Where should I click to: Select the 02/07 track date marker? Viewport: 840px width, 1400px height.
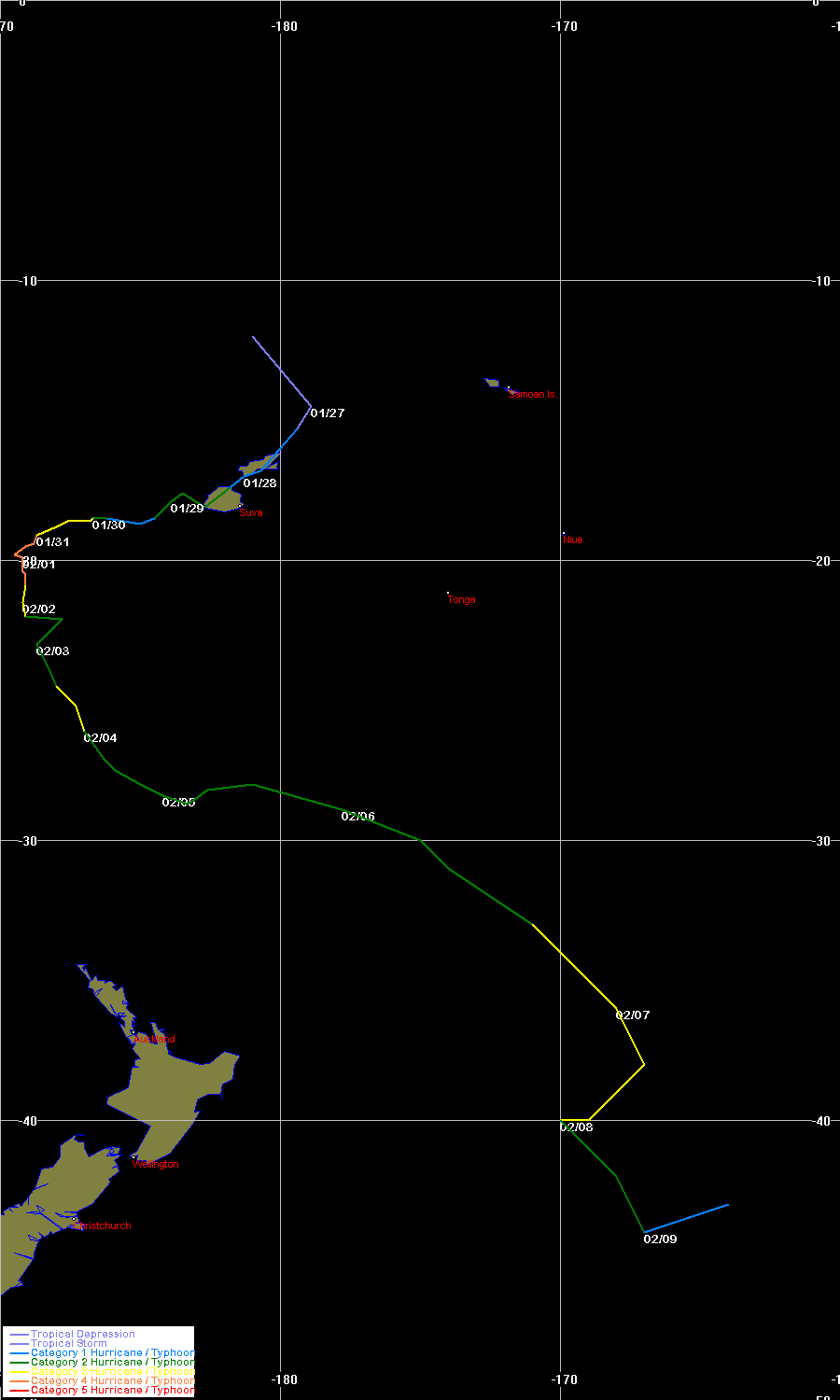(632, 1015)
